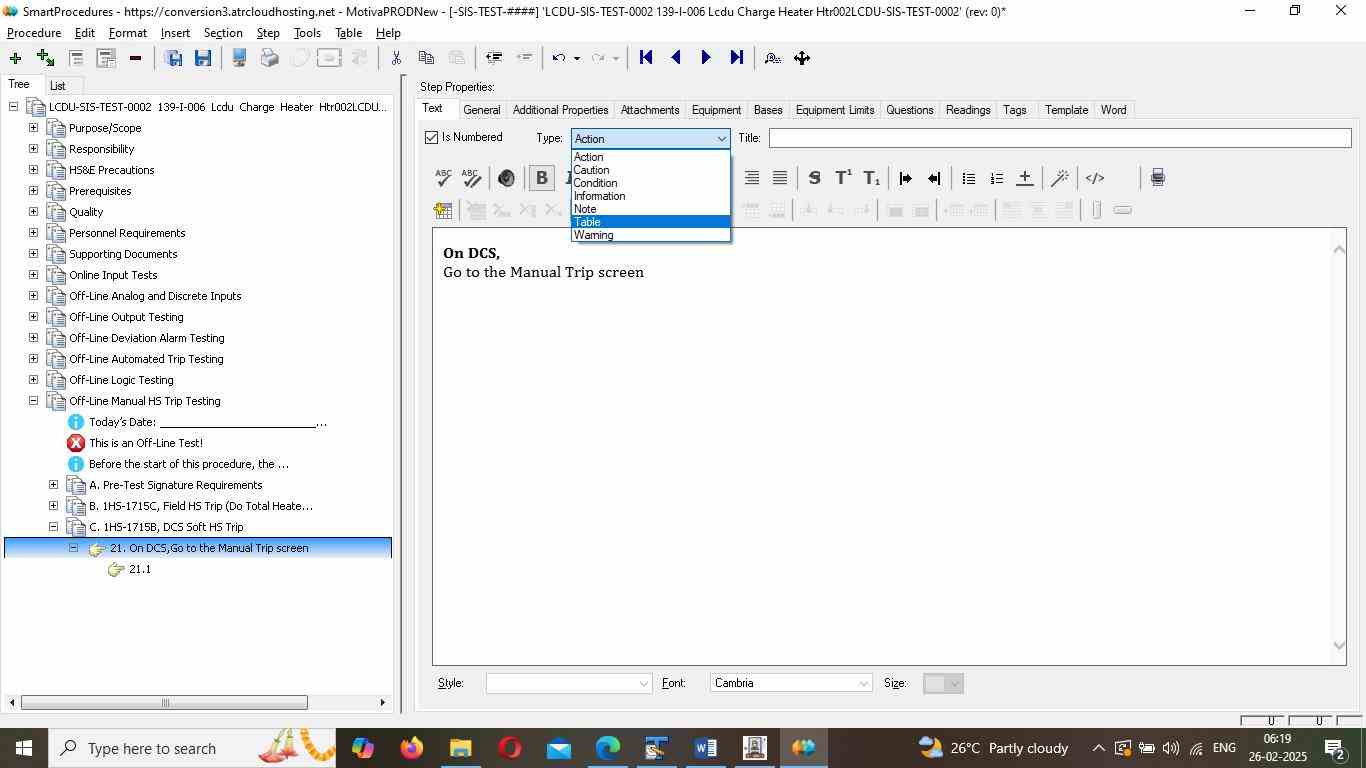The image size is (1366, 768).
Task: Select step 21.1 in tree
Action: click(x=140, y=569)
